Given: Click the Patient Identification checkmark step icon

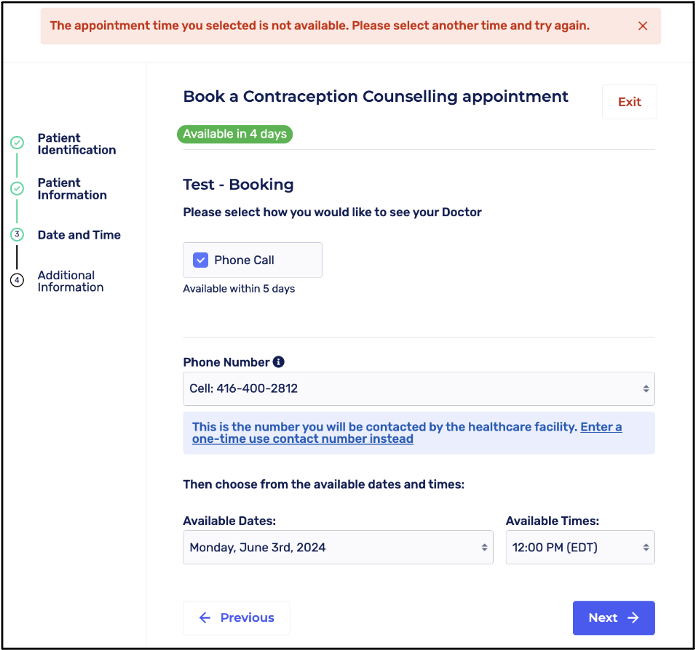Looking at the screenshot, I should click(17, 143).
